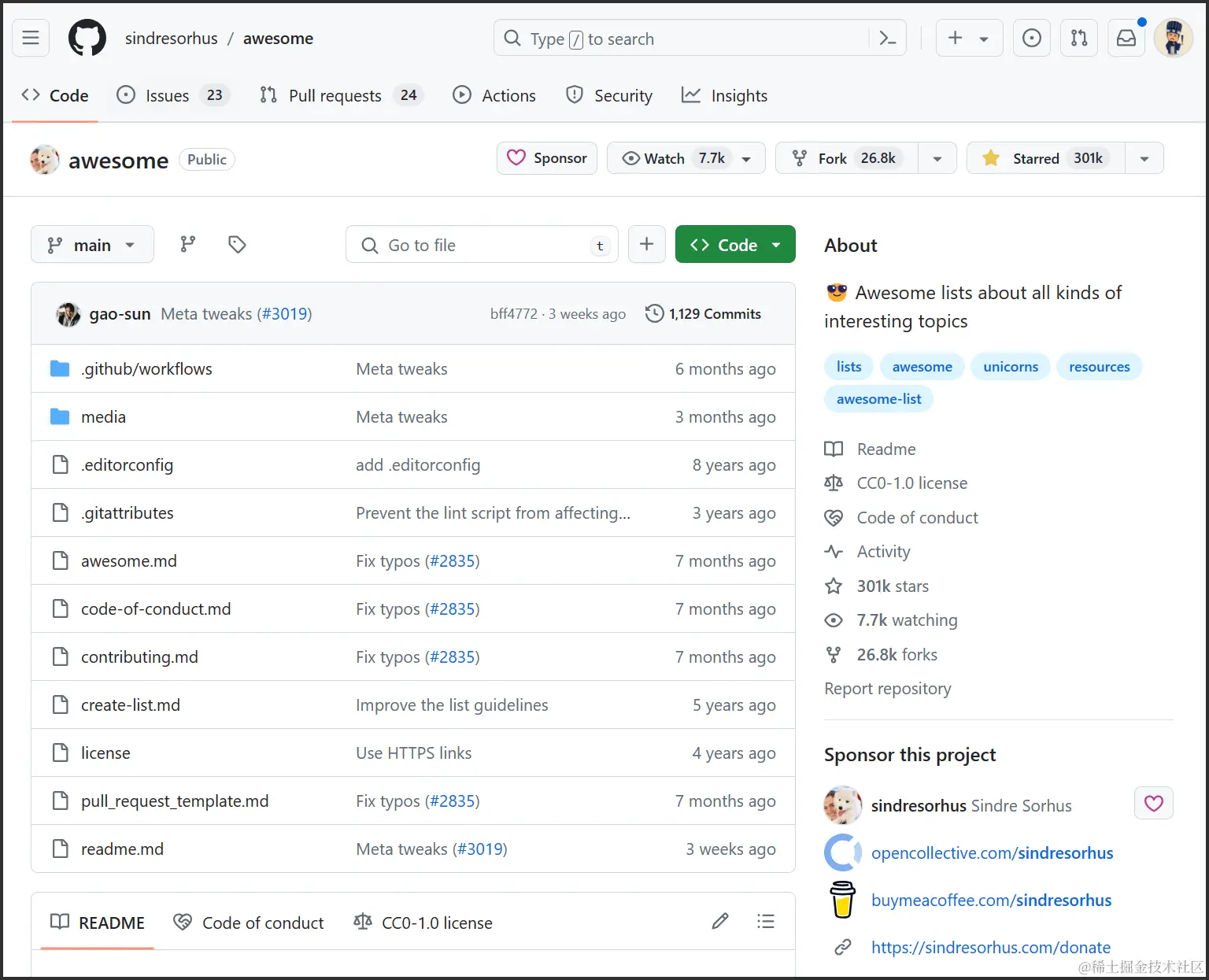
Task: Click the Type / to search box
Action: (683, 39)
